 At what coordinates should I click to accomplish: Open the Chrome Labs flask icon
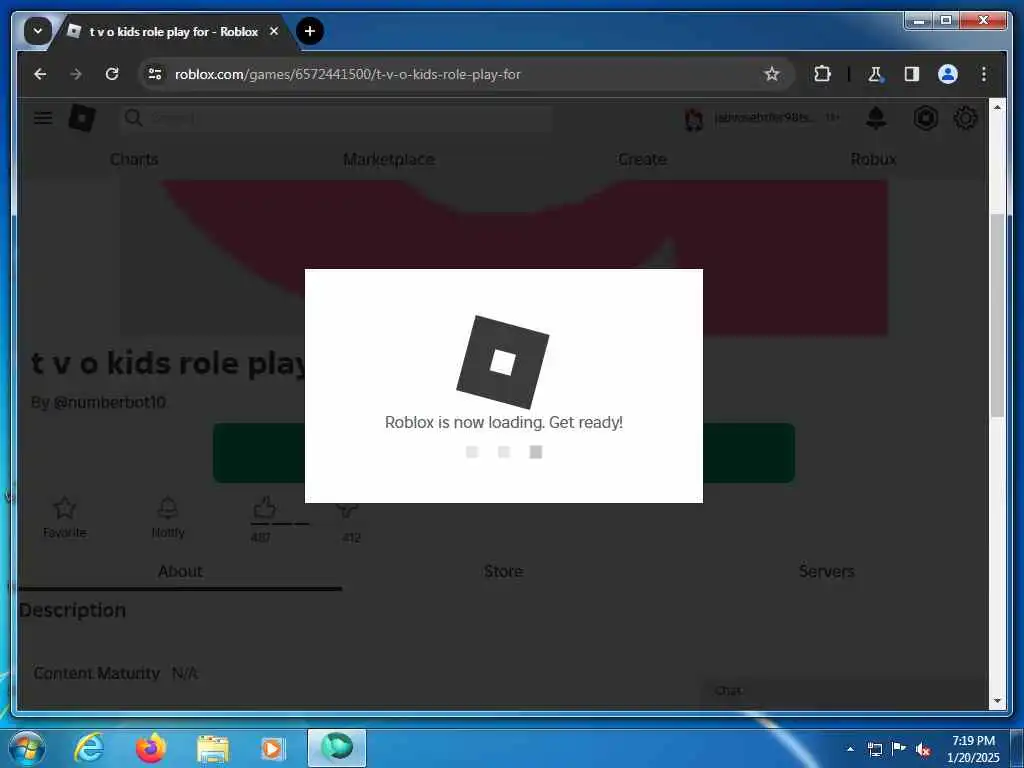pos(875,74)
